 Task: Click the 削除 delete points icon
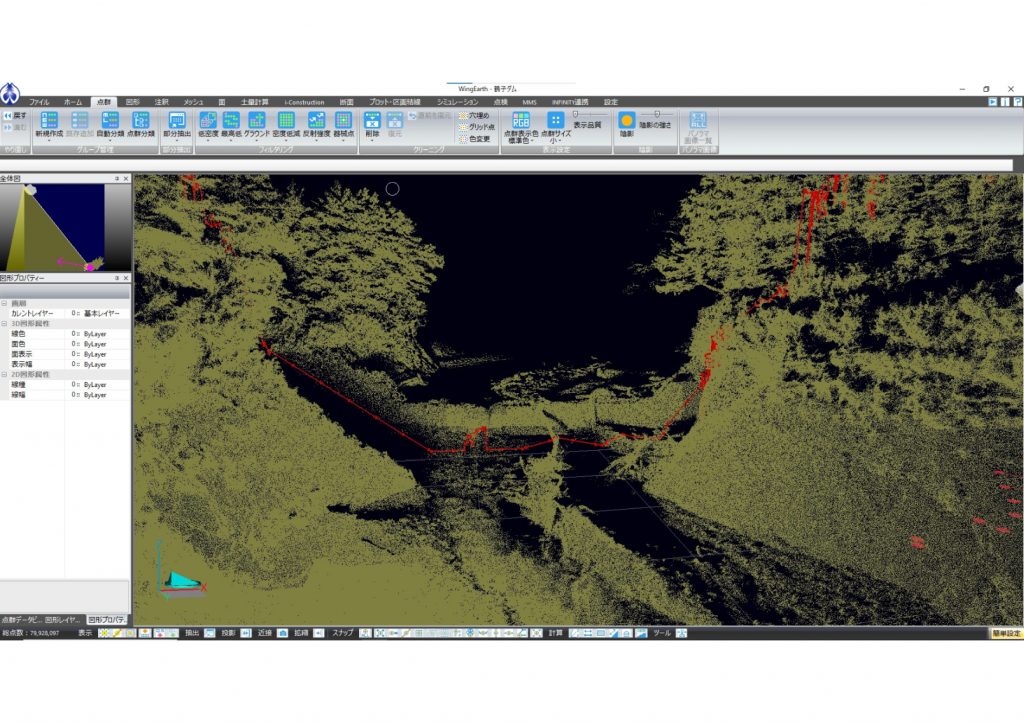click(x=372, y=121)
